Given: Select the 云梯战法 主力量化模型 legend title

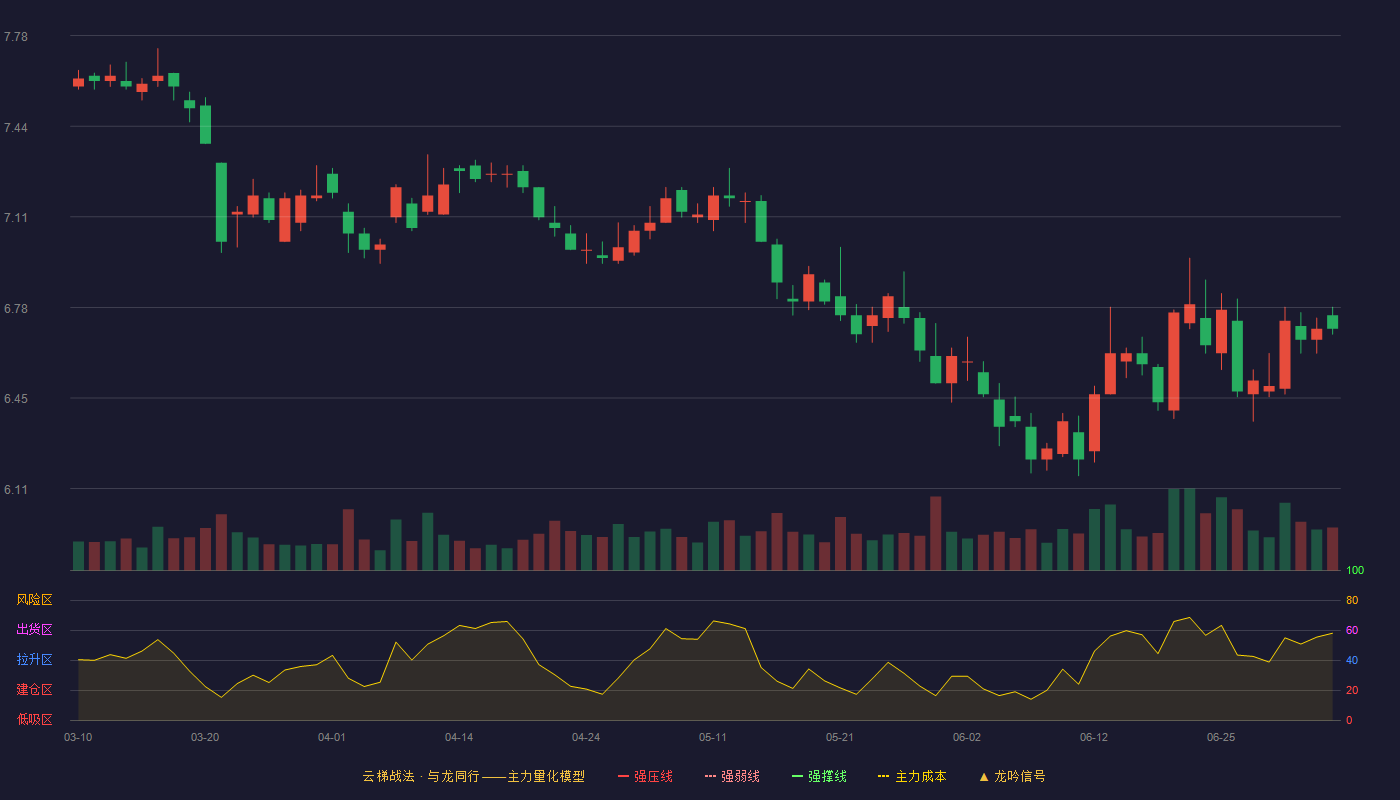Looking at the screenshot, I should pyautogui.click(x=474, y=776).
